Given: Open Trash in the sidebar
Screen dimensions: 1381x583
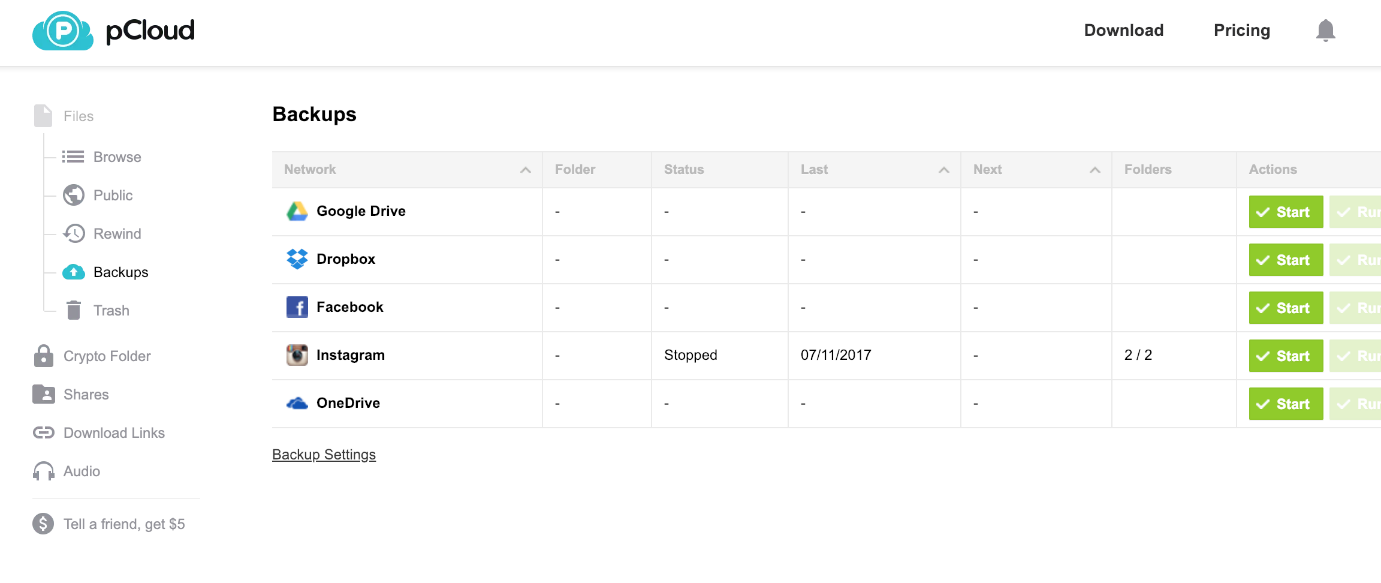Looking at the screenshot, I should pyautogui.click(x=111, y=311).
